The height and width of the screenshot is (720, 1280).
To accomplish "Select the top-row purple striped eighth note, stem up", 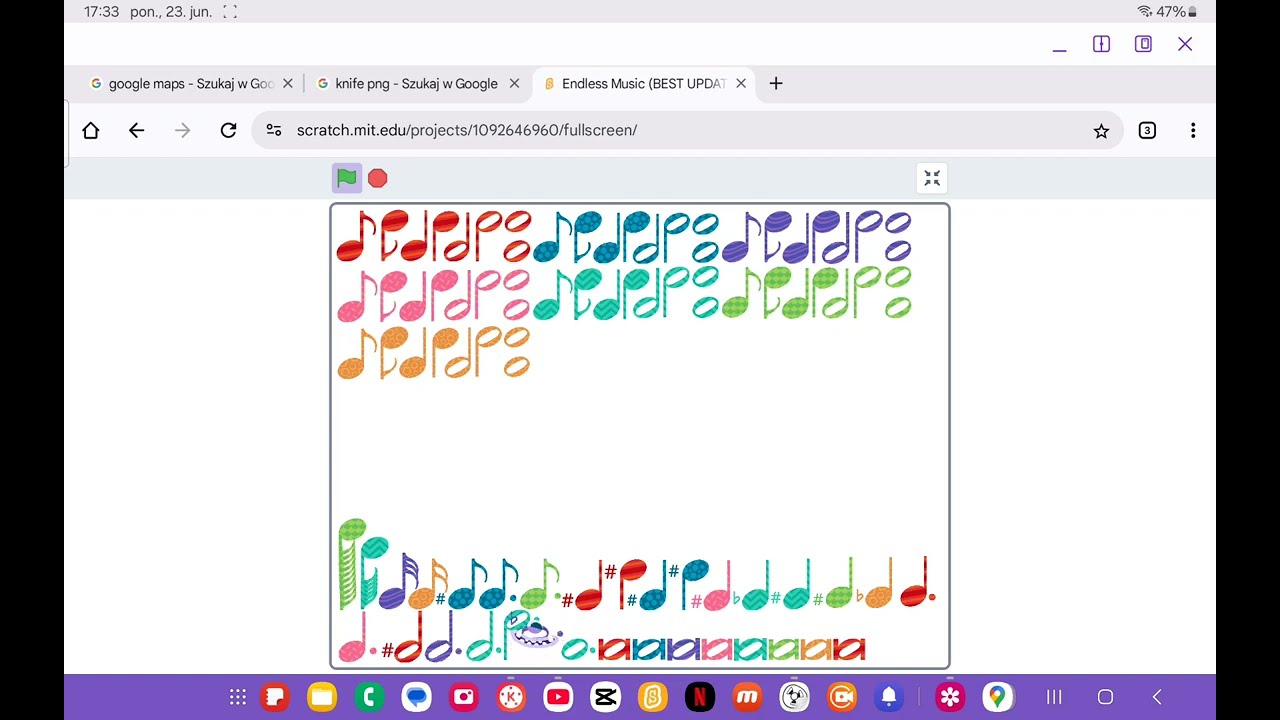I will point(742,237).
